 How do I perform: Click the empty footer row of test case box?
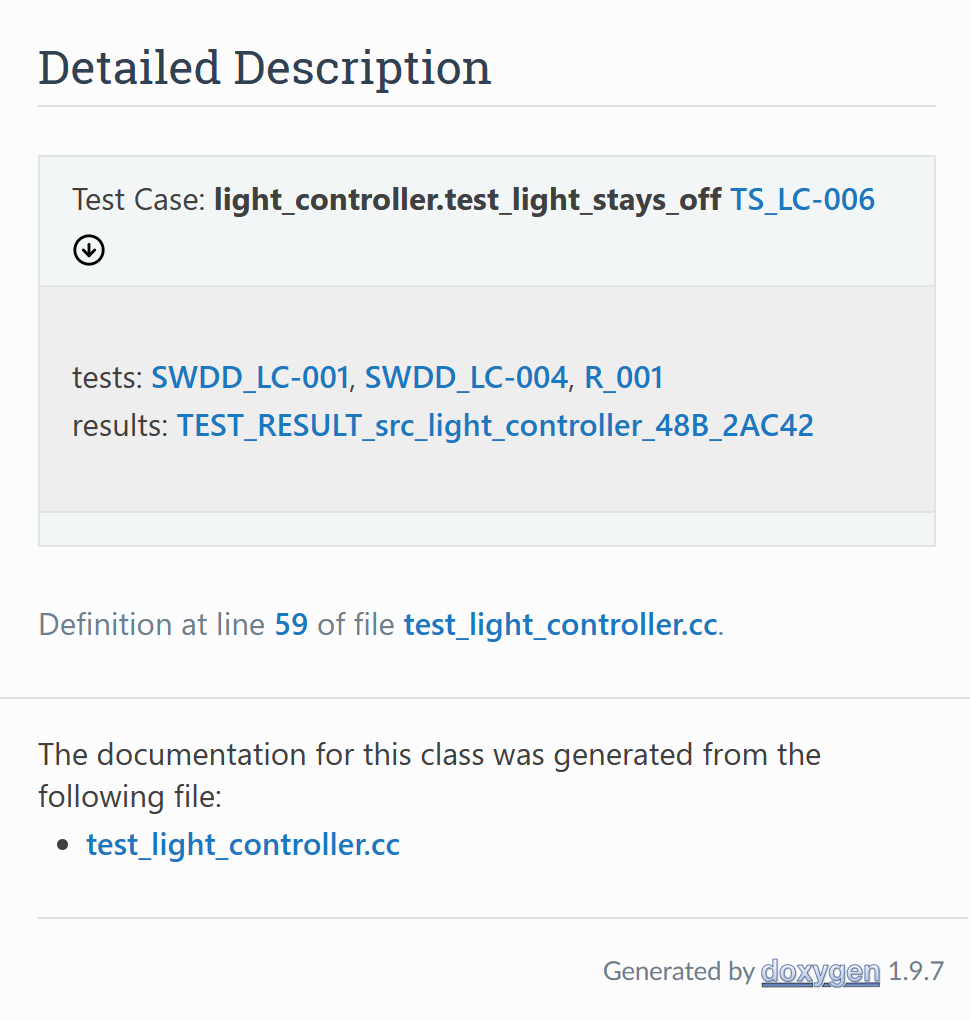[486, 529]
